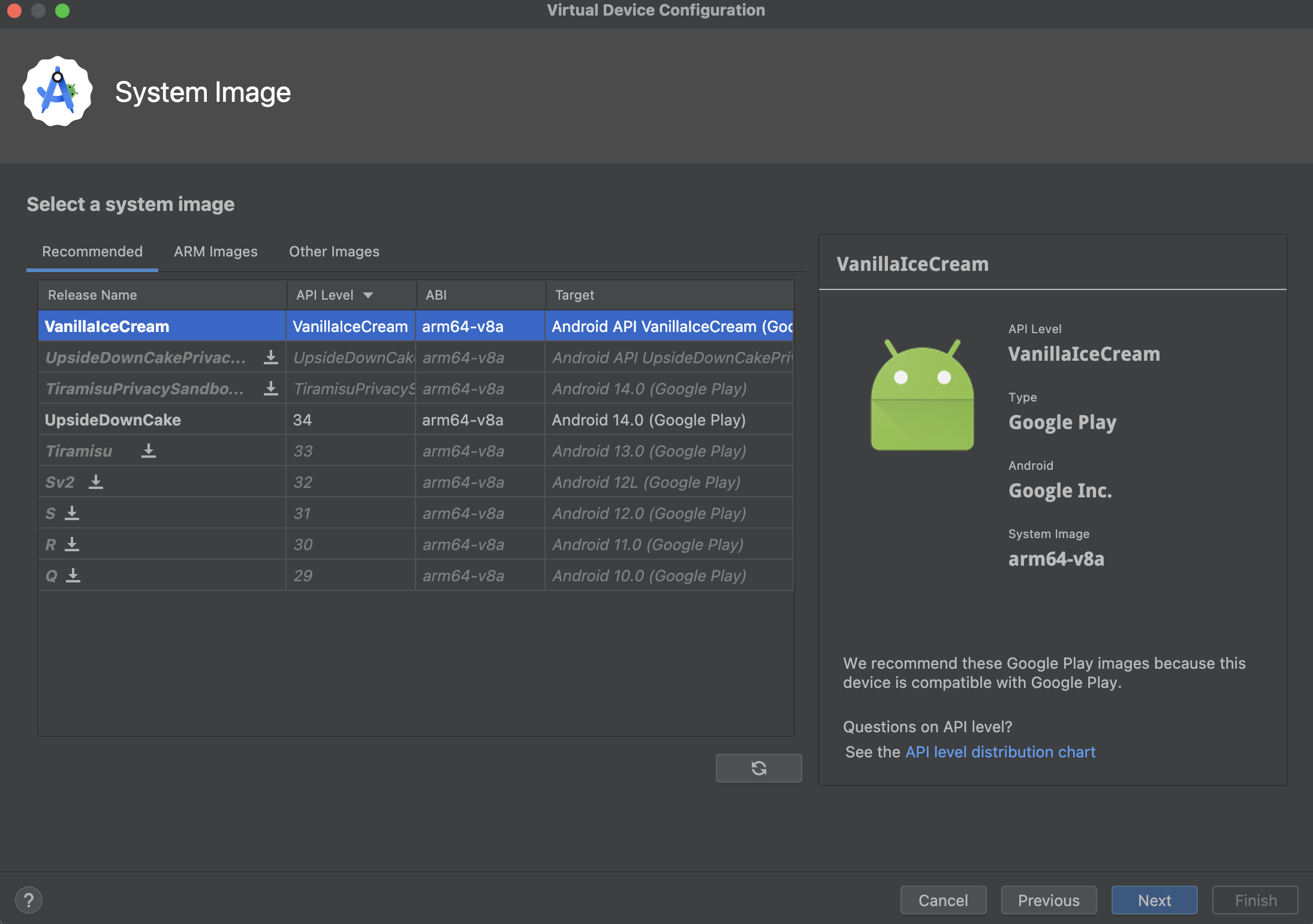Click the download icon next to Tiramisu
This screenshot has height=924, width=1313.
point(147,450)
